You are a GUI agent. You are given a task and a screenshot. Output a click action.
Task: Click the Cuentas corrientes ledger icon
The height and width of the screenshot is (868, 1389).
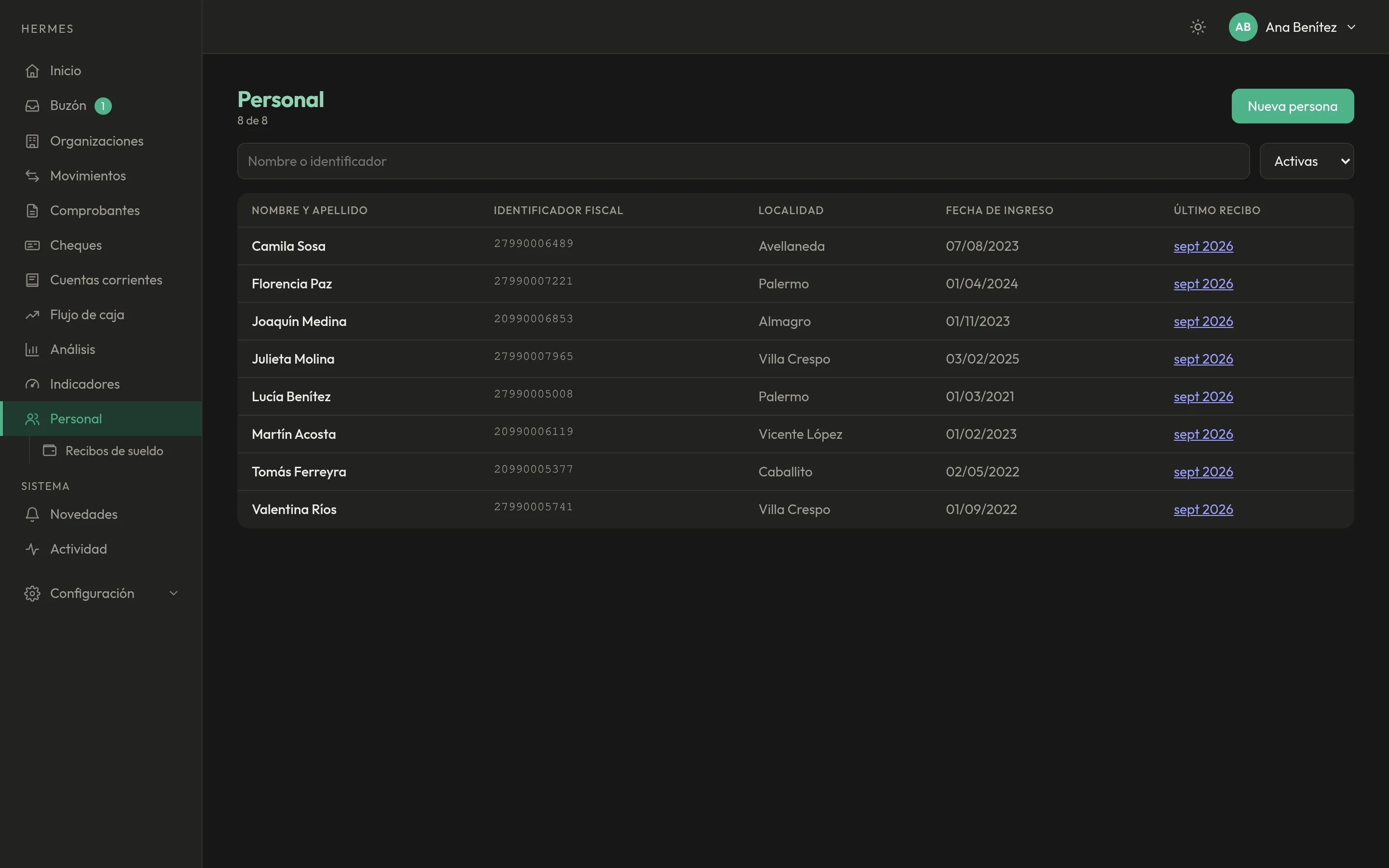pos(32,280)
